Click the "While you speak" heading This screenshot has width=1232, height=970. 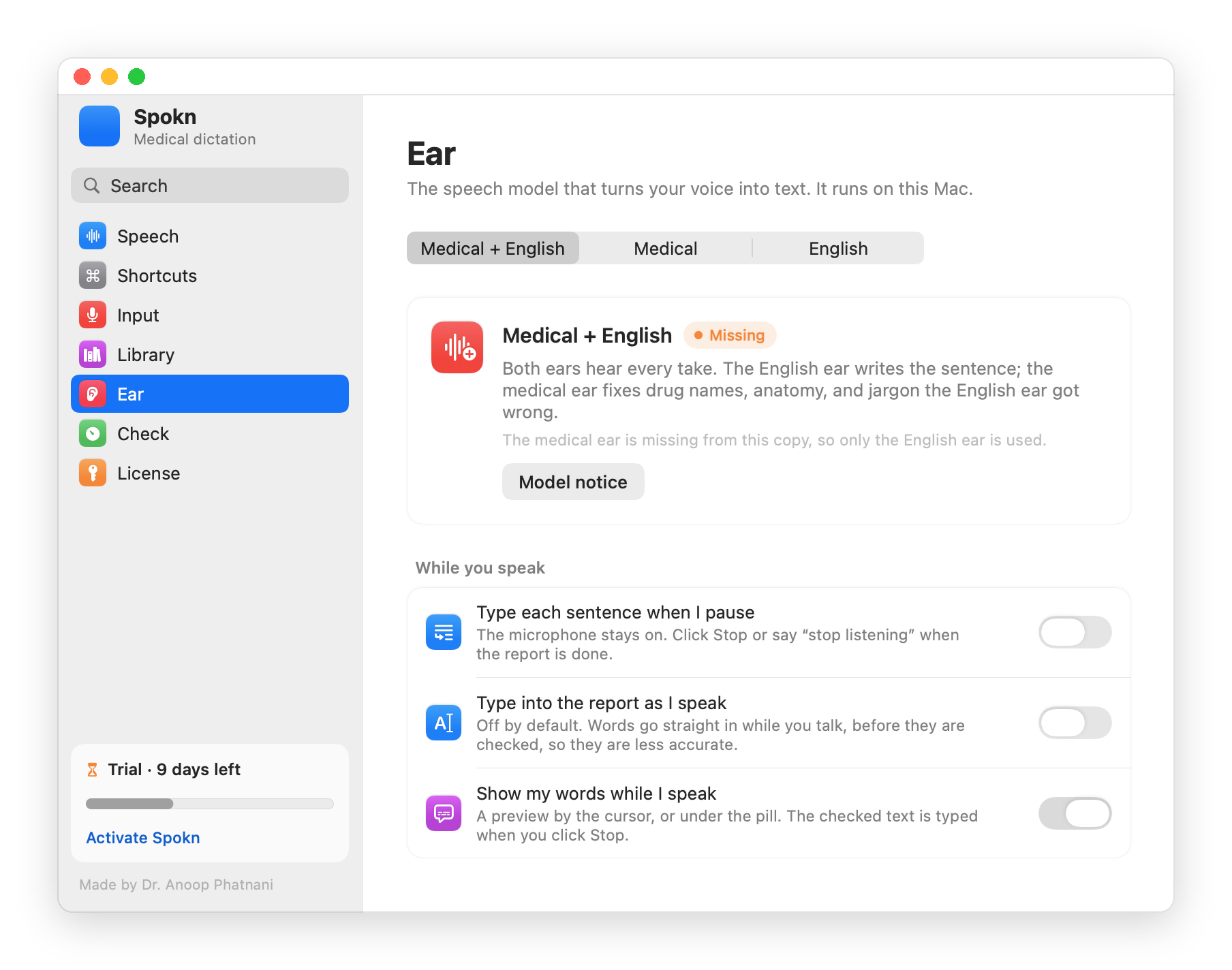480,568
